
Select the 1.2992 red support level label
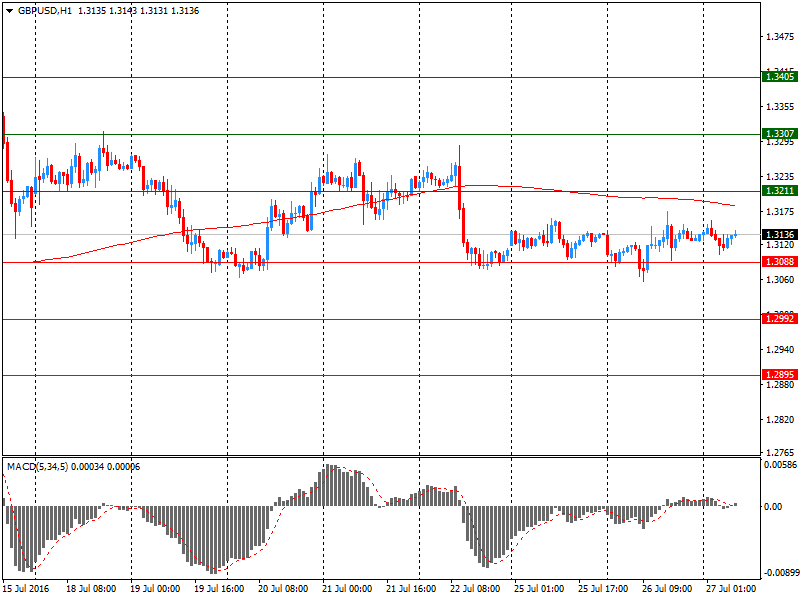[x=779, y=319]
